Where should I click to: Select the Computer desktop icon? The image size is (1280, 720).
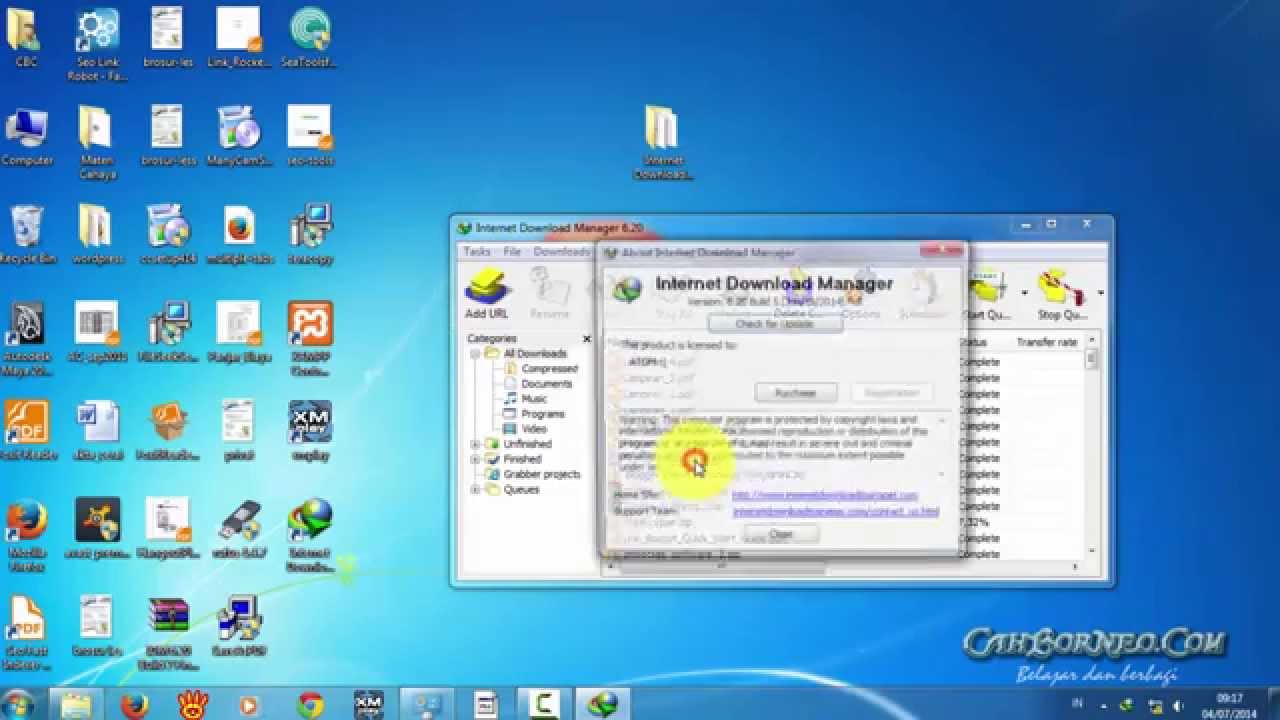point(27,136)
